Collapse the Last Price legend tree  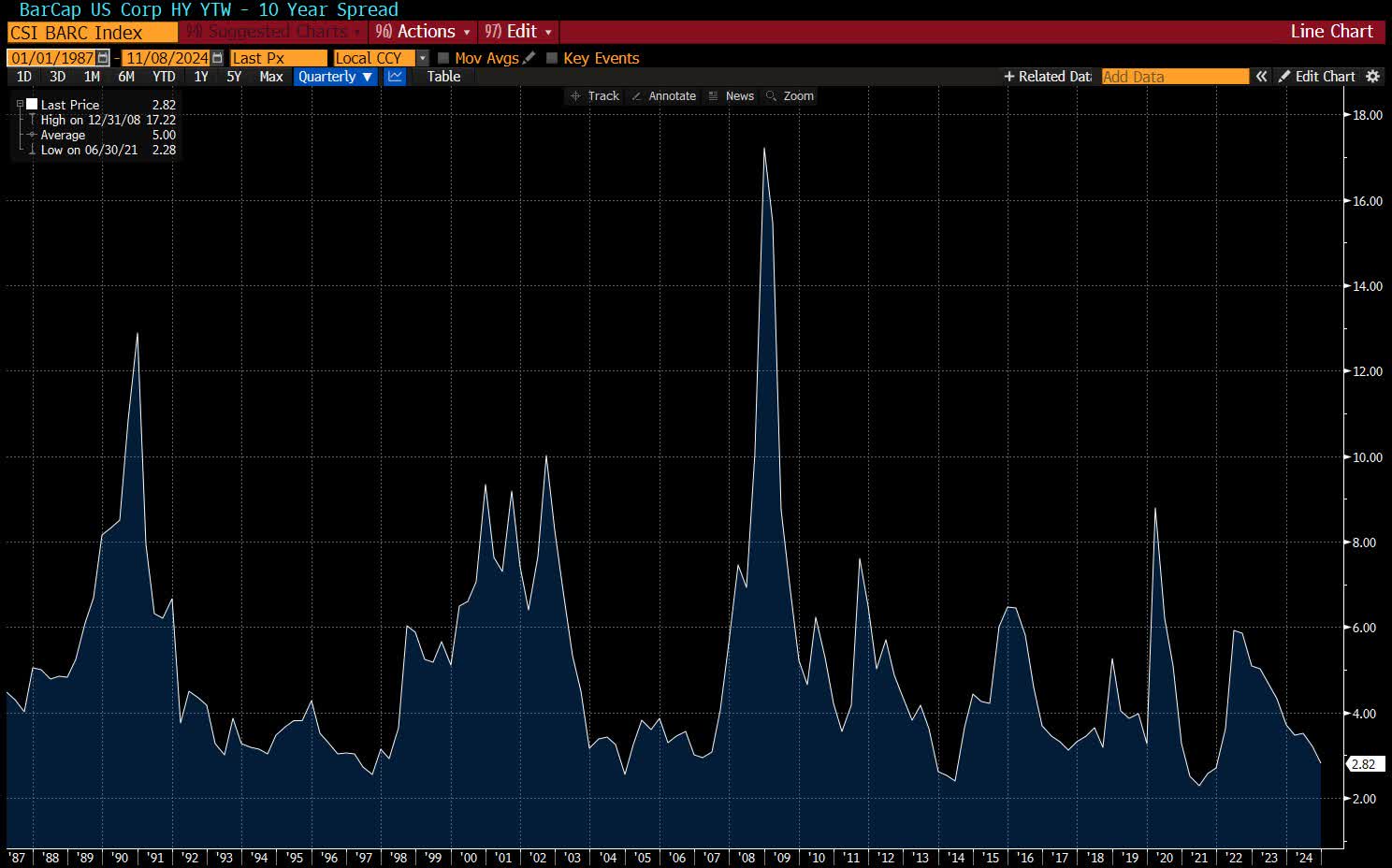(20, 105)
